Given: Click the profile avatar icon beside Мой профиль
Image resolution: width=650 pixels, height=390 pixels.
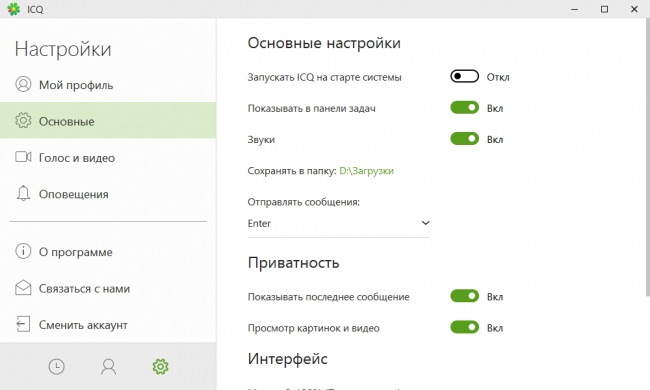Looking at the screenshot, I should [x=23, y=84].
